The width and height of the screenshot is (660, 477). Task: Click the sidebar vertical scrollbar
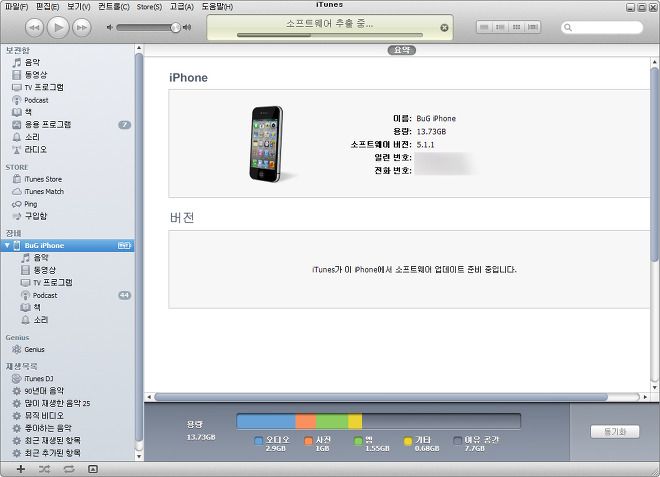pyautogui.click(x=139, y=247)
